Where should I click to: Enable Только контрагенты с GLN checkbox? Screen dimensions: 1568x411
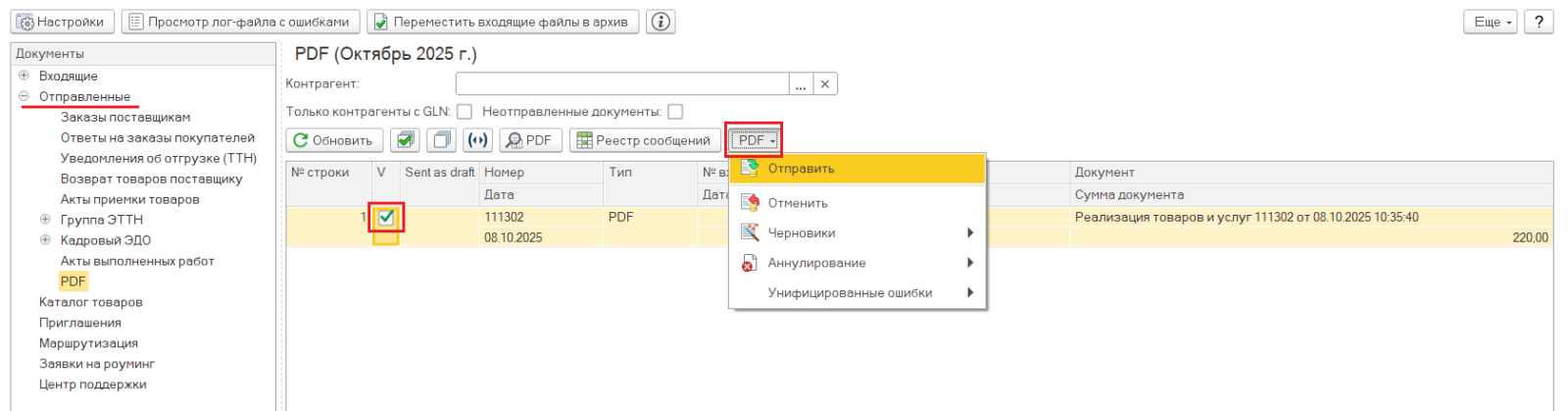pyautogui.click(x=465, y=112)
